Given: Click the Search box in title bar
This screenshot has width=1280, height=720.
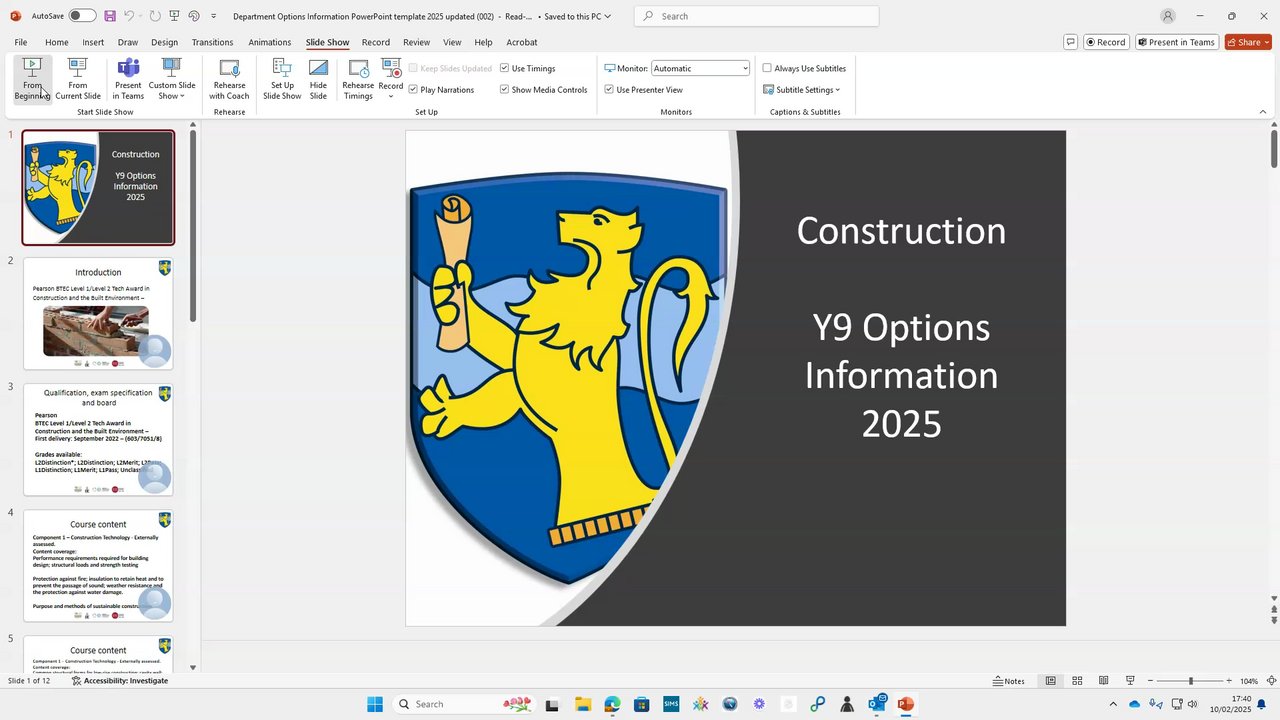Looking at the screenshot, I should tap(757, 16).
